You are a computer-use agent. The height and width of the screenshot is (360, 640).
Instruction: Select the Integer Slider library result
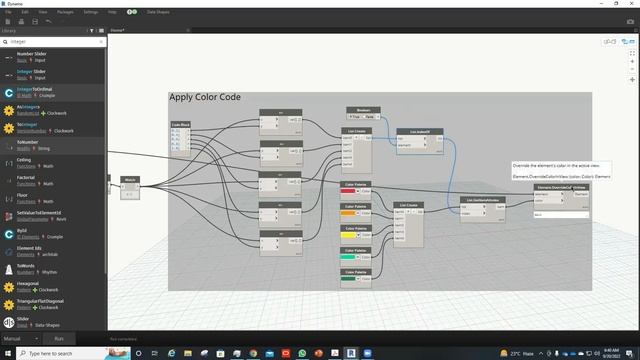(x=53, y=75)
